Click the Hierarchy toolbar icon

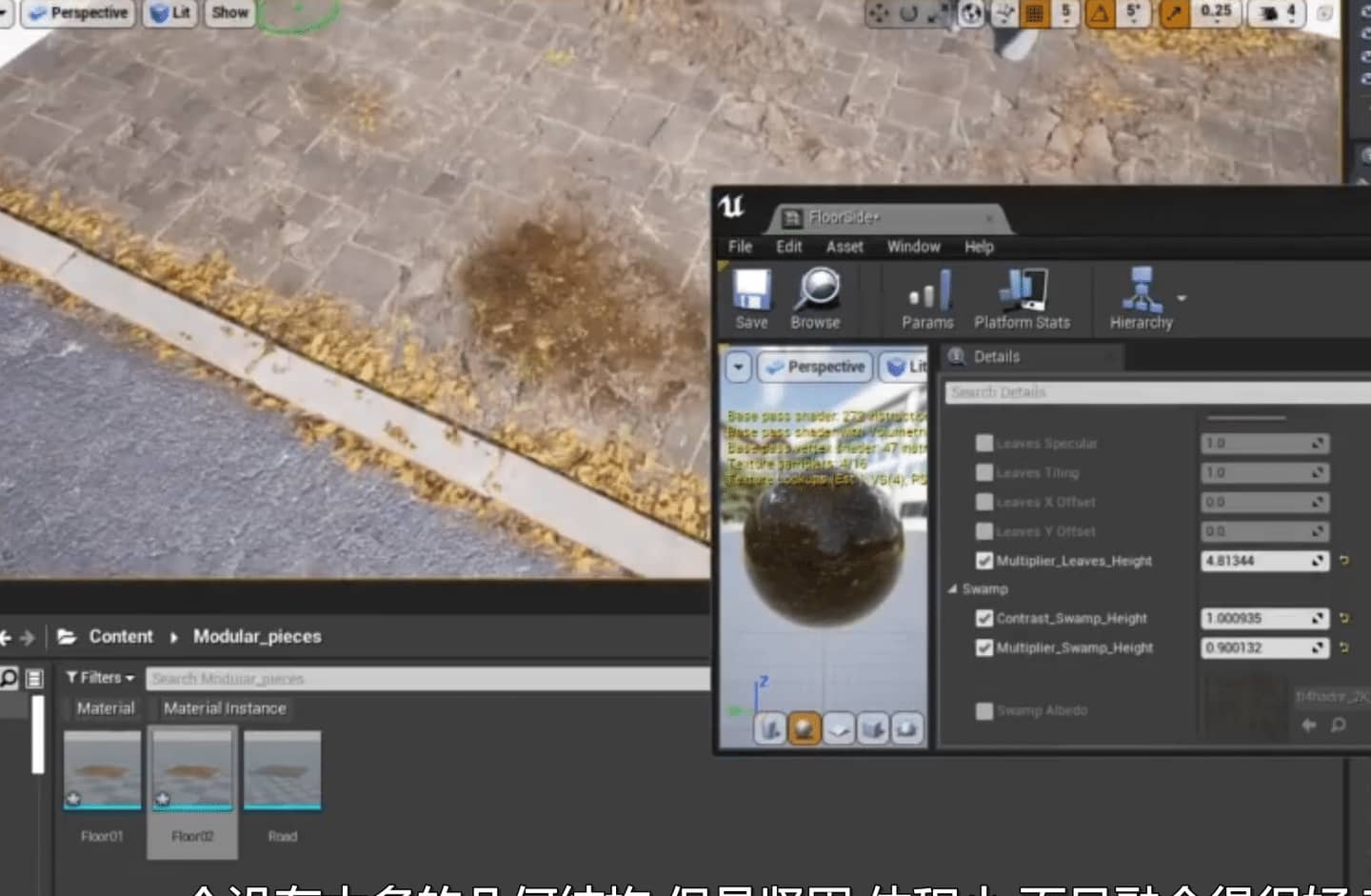tap(1141, 298)
